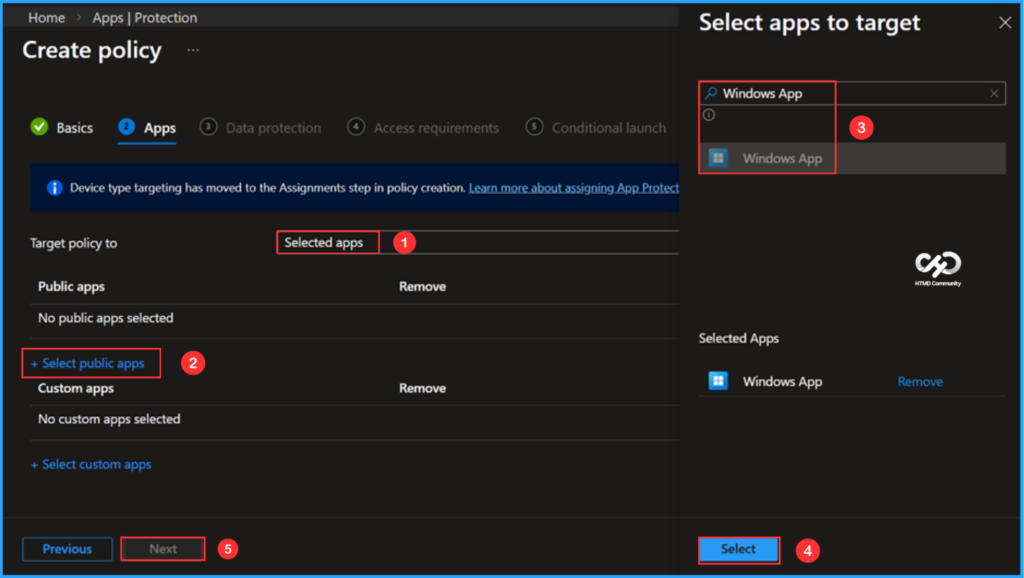Image resolution: width=1024 pixels, height=578 pixels.
Task: Close the Select apps to target pane
Action: tap(1004, 22)
